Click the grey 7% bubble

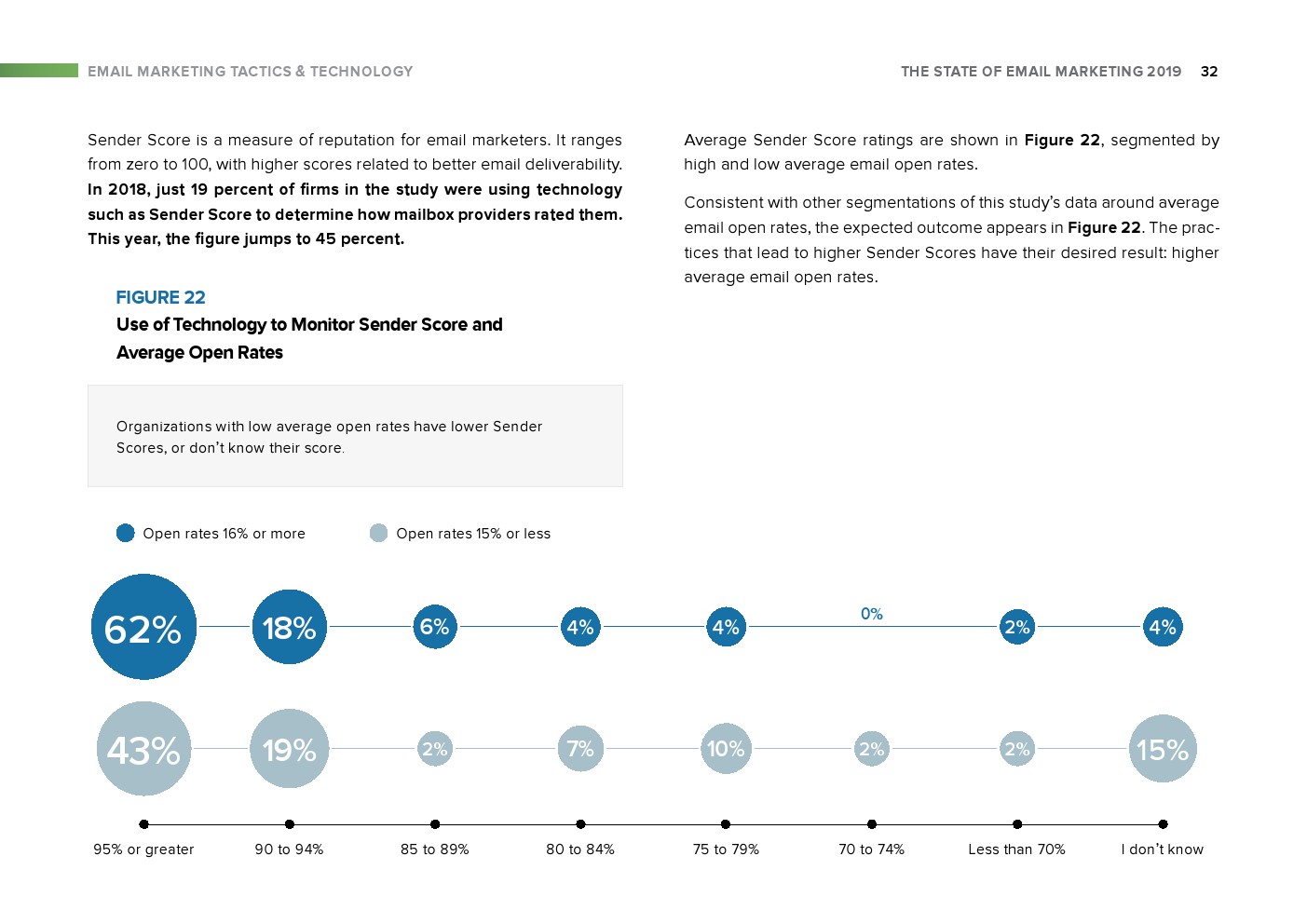click(x=580, y=749)
